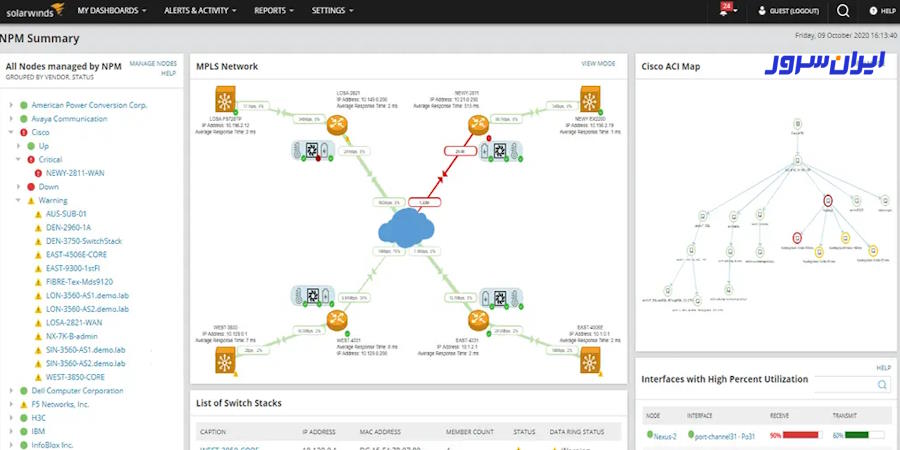Image resolution: width=900 pixels, height=450 pixels.
Task: Click the Data Ring Status column header
Action: click(x=577, y=432)
